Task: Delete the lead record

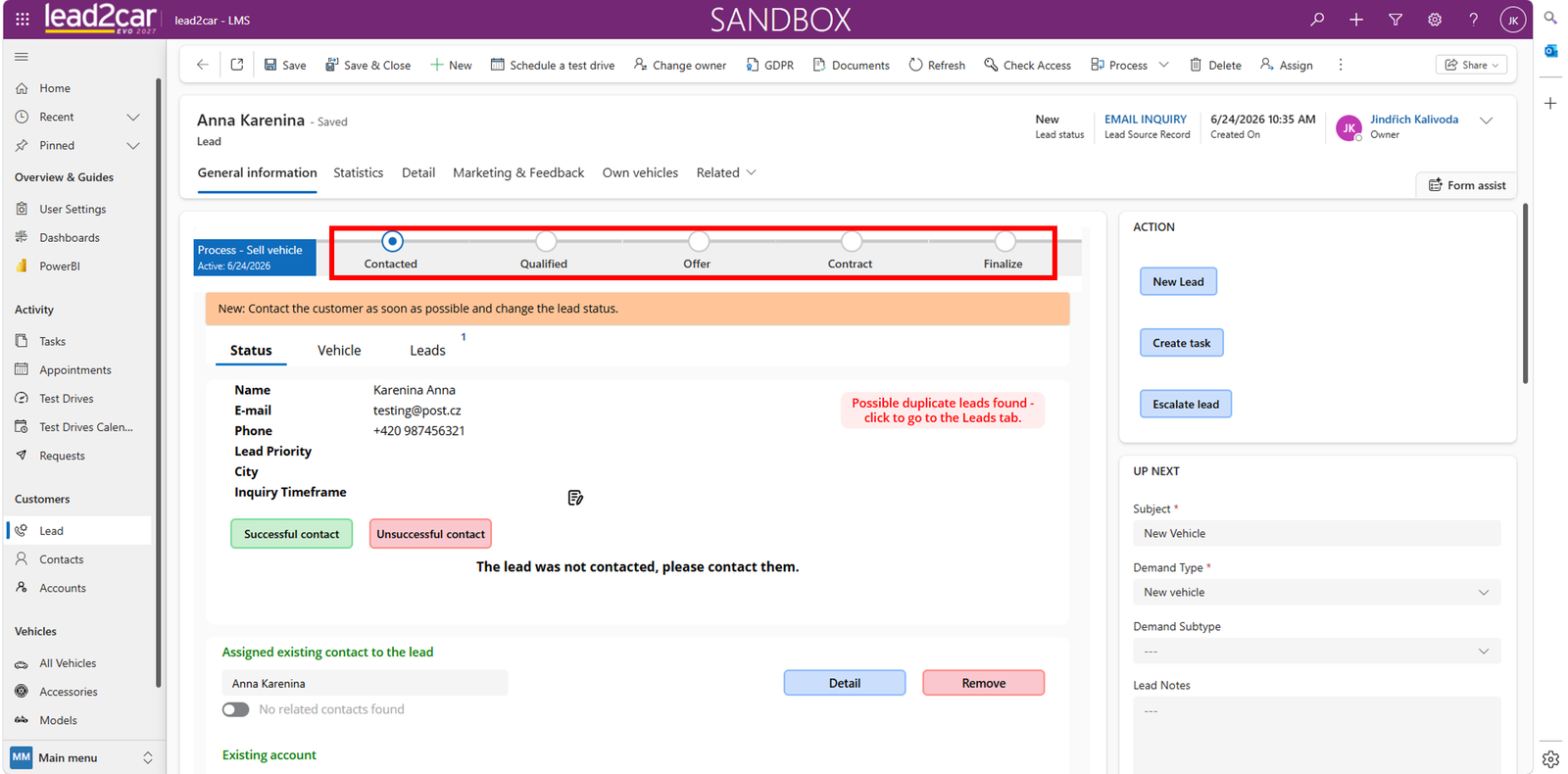Action: pos(1215,65)
